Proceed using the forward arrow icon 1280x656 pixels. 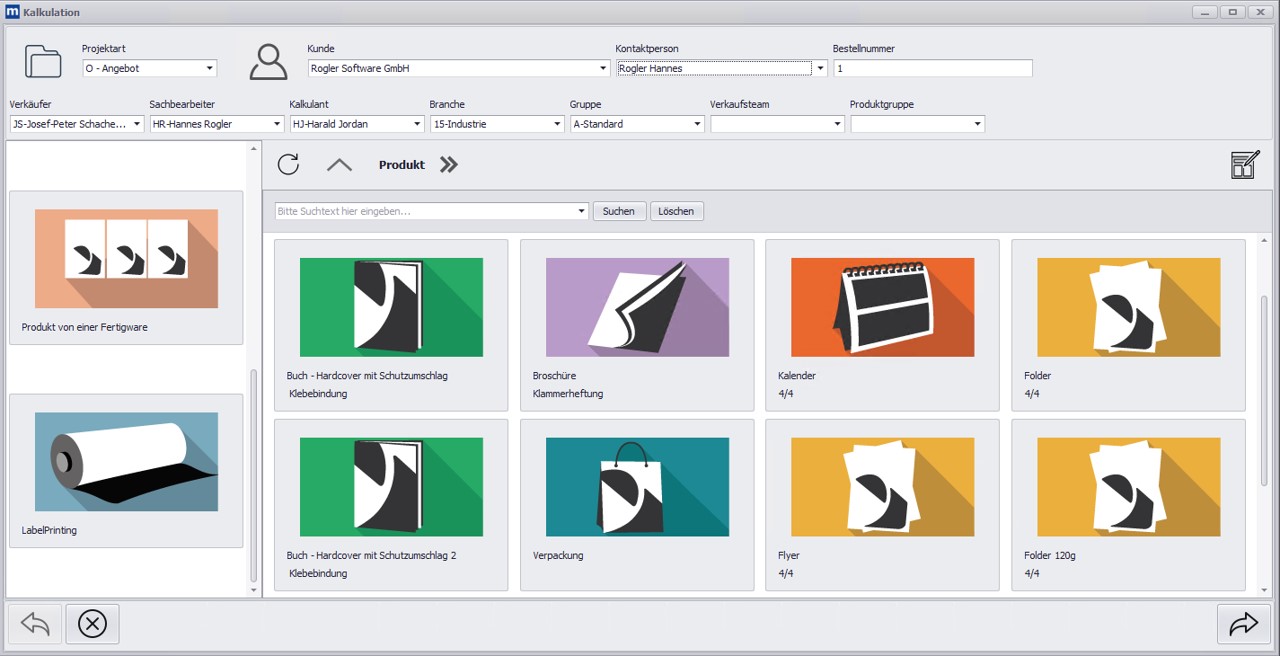click(1243, 623)
